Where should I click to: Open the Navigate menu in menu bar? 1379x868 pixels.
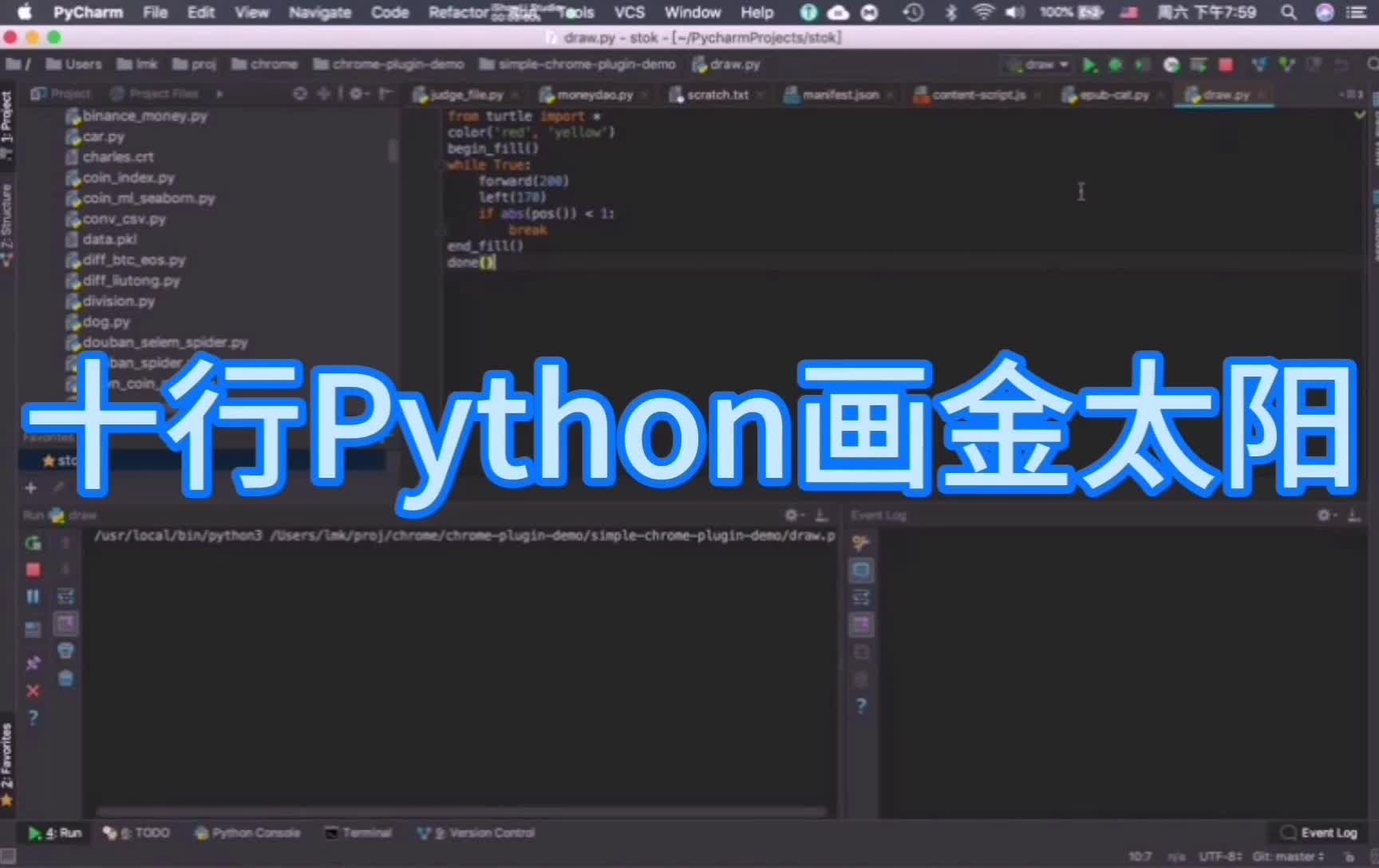point(319,13)
